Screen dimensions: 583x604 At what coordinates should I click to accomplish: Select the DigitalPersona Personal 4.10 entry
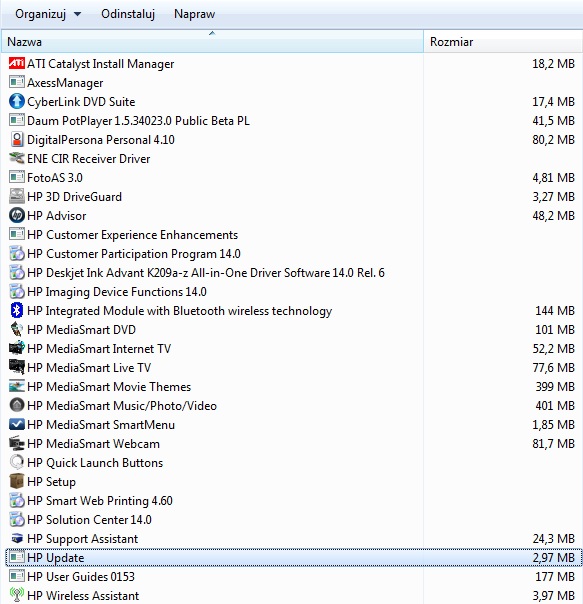click(294, 139)
